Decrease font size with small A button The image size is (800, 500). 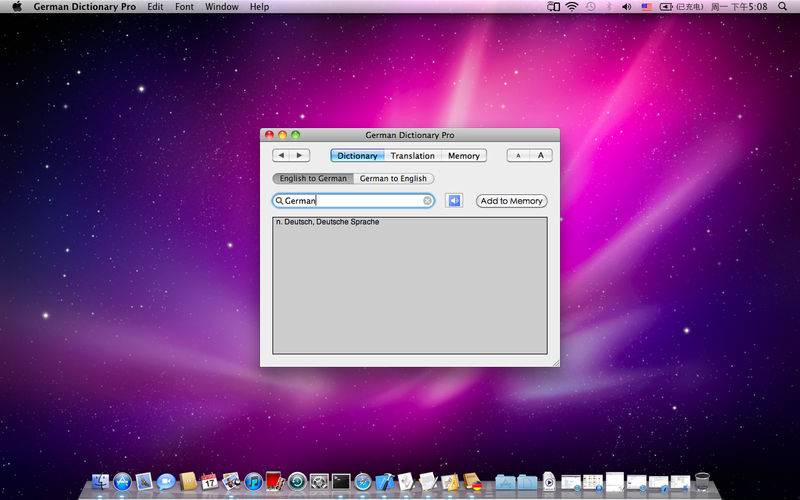click(x=518, y=156)
